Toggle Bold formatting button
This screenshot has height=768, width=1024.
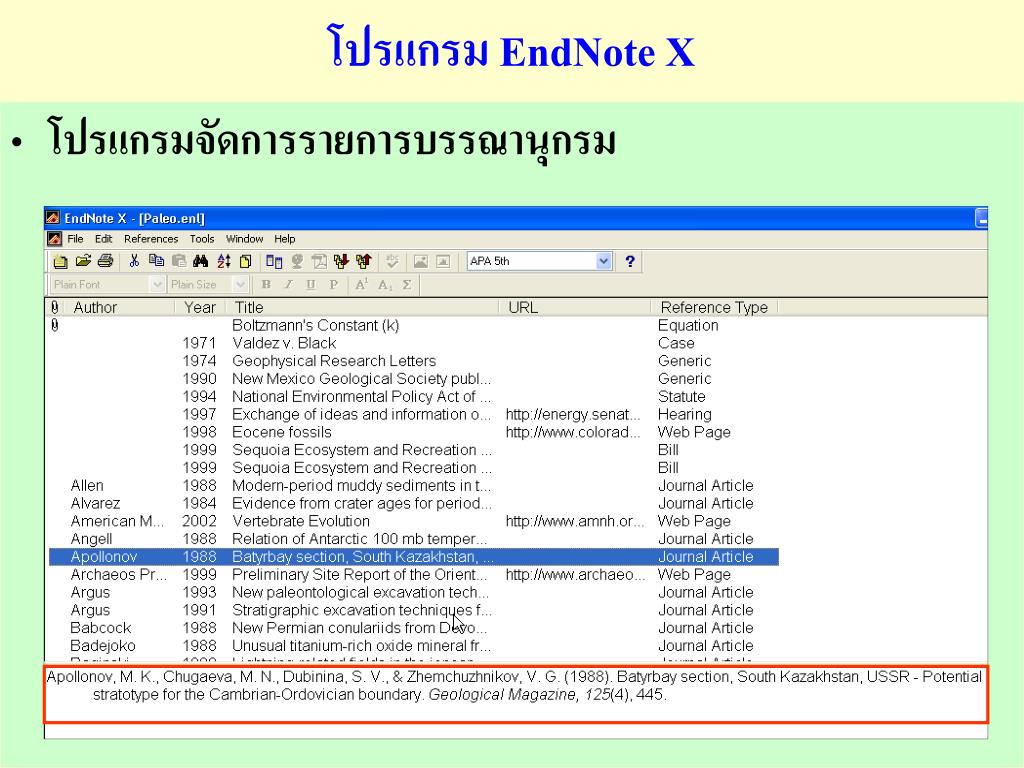pos(266,285)
